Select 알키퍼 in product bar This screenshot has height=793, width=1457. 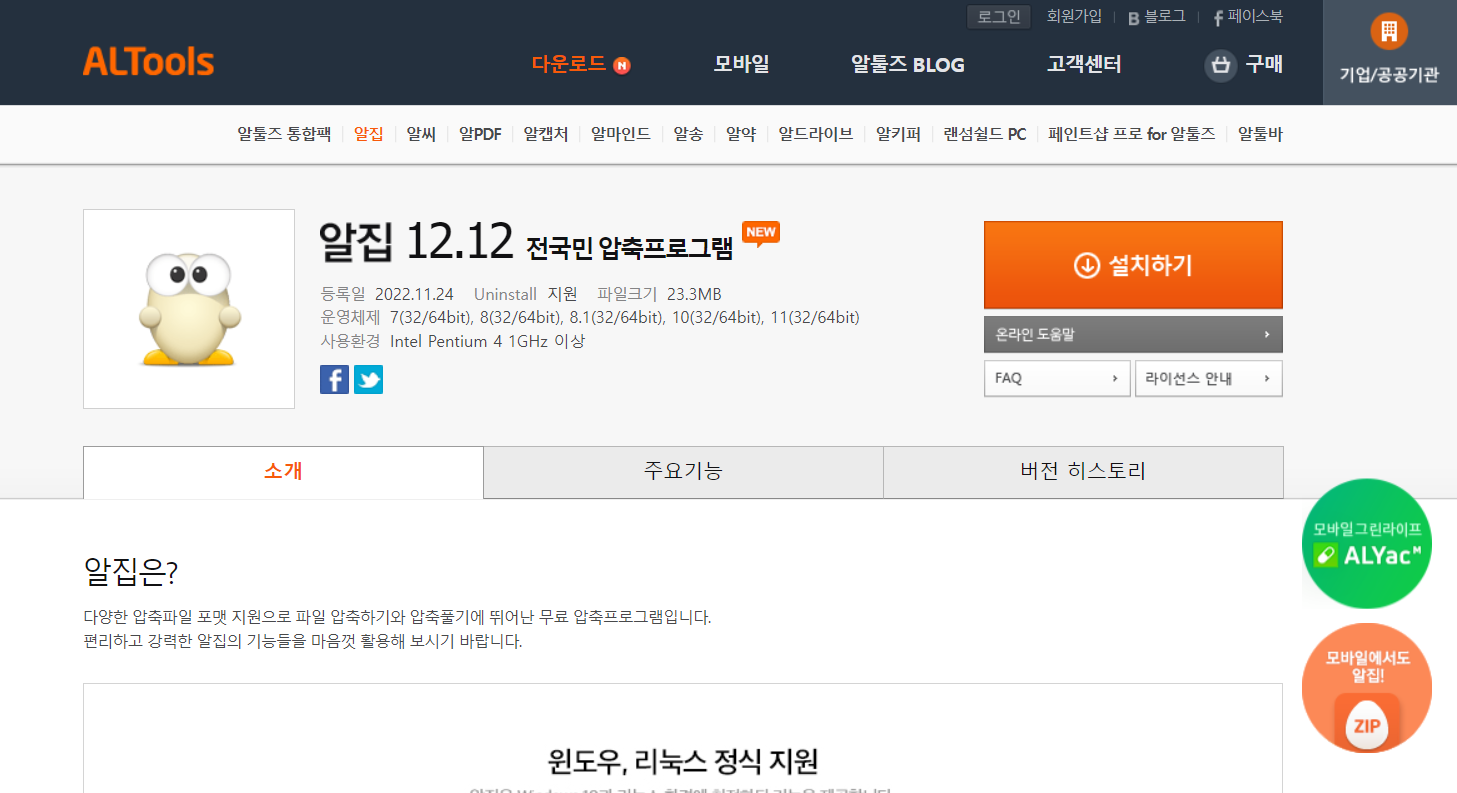[898, 134]
